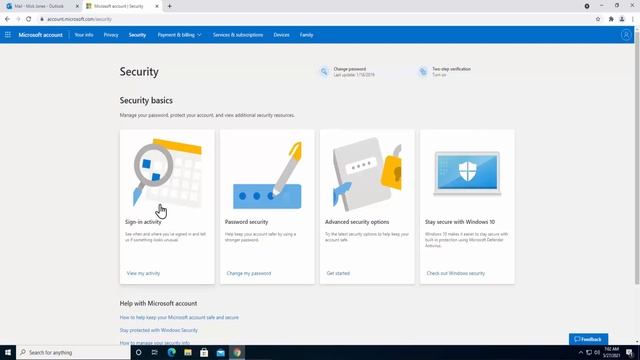Open the Change password header link
The height and width of the screenshot is (360, 640).
(350, 69)
